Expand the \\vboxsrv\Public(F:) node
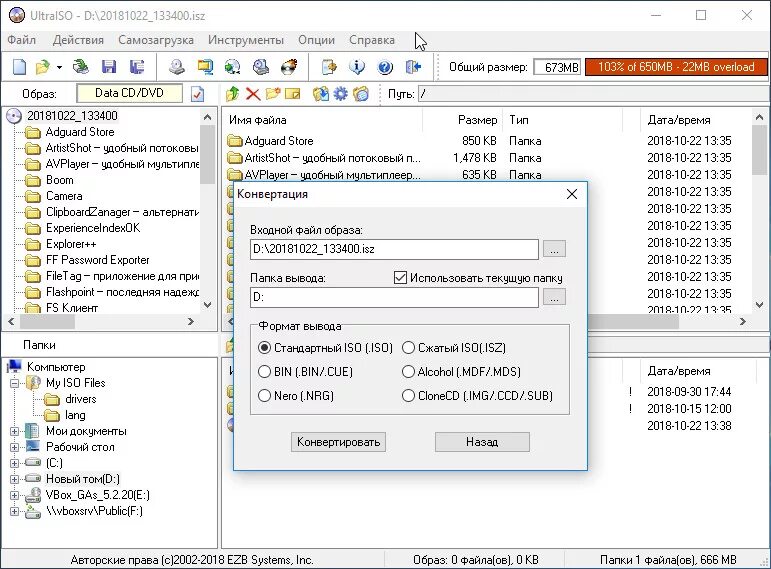 point(14,511)
